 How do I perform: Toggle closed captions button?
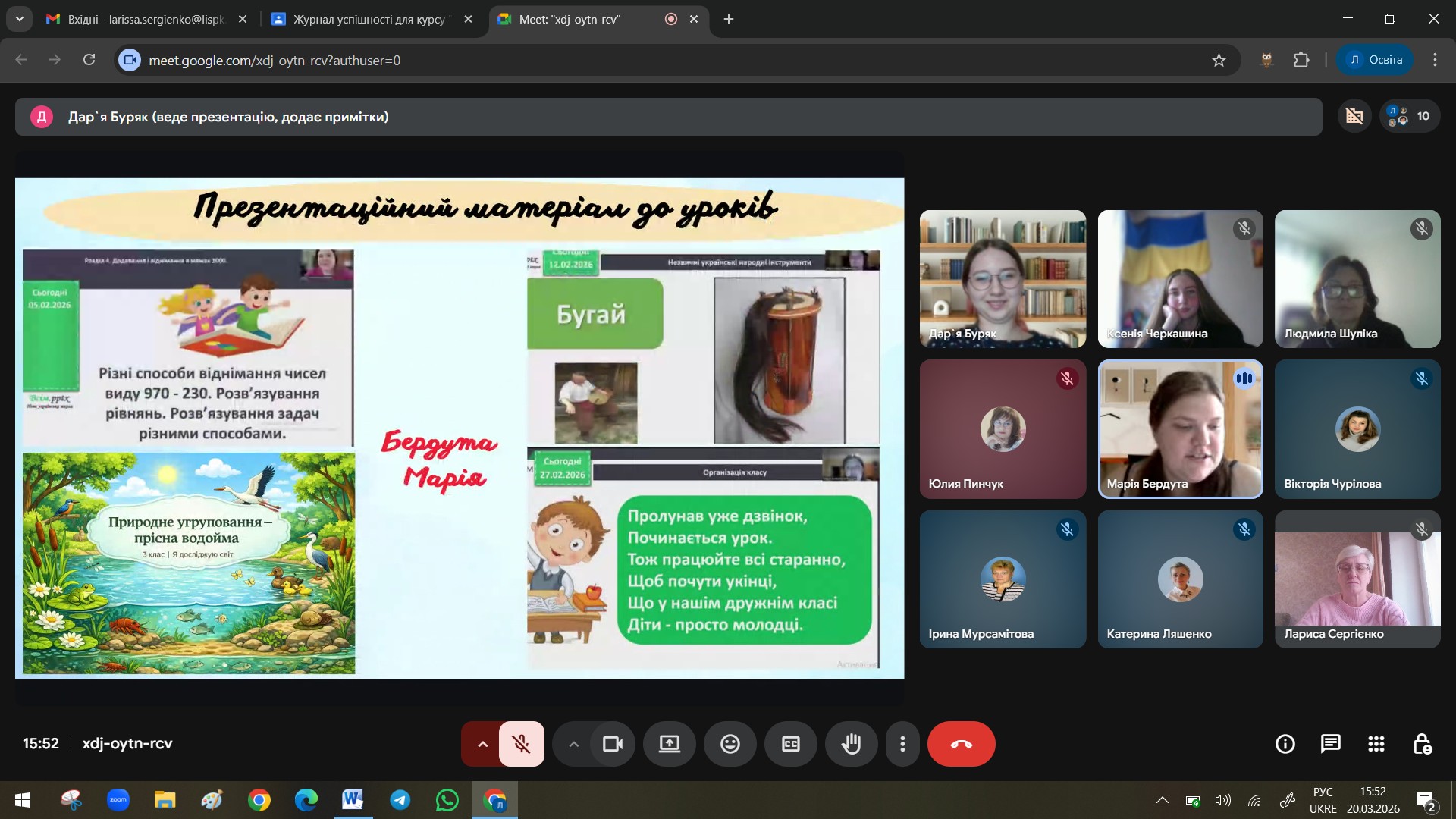pyautogui.click(x=790, y=744)
